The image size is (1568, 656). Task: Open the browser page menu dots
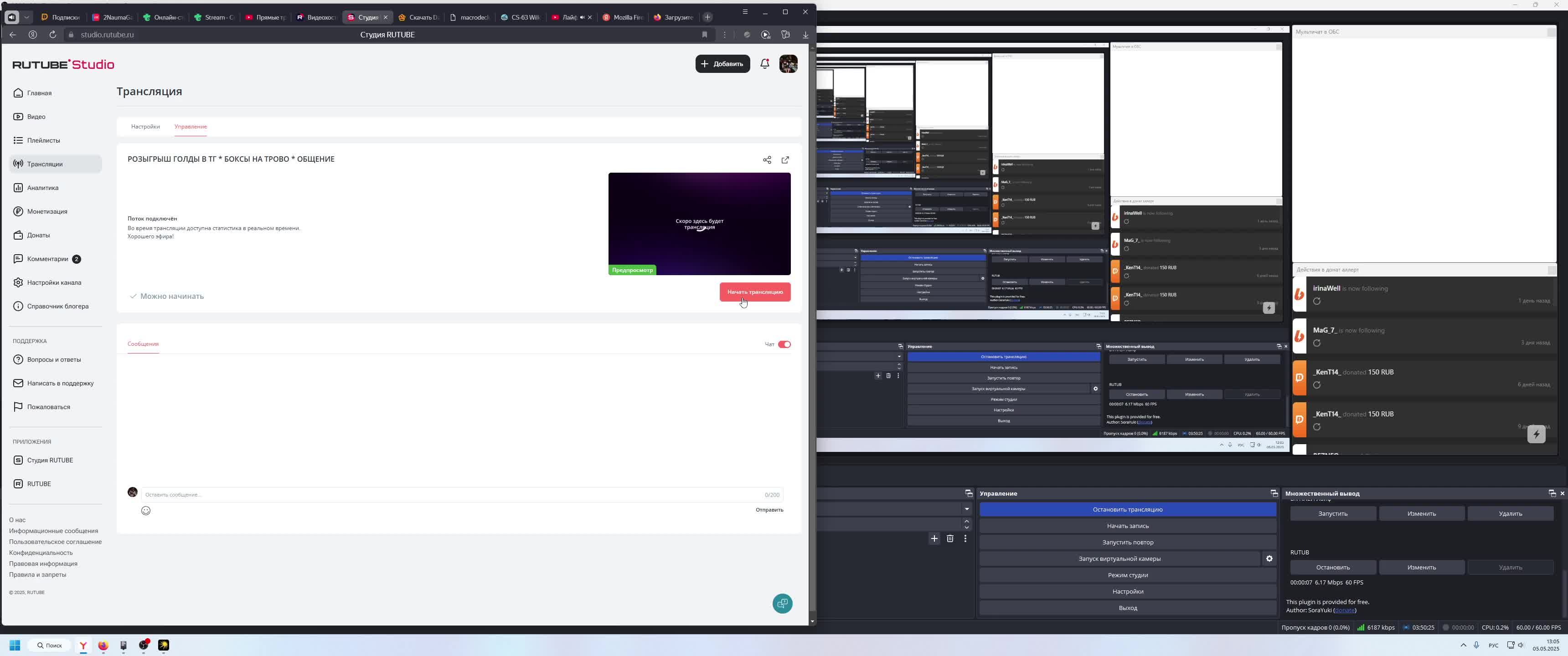(724, 35)
